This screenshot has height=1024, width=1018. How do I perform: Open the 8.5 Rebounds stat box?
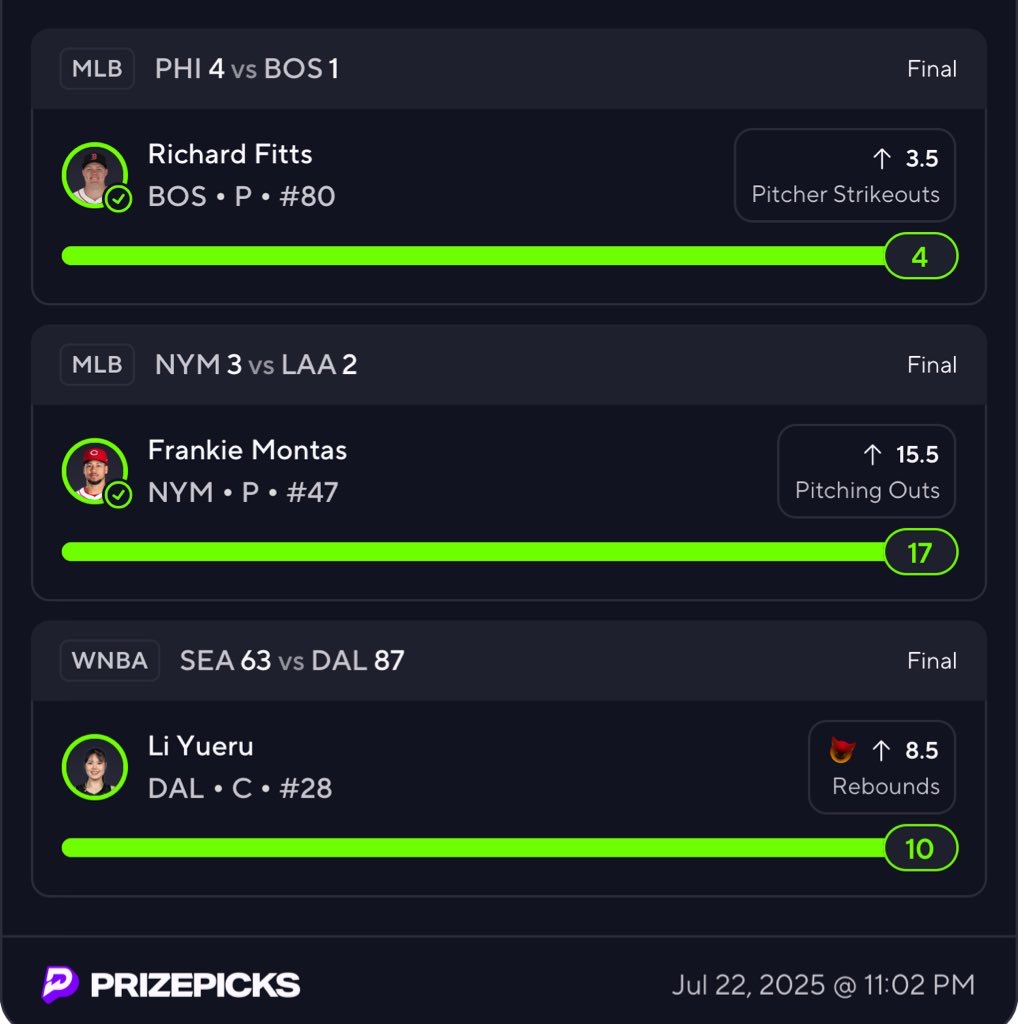click(882, 767)
